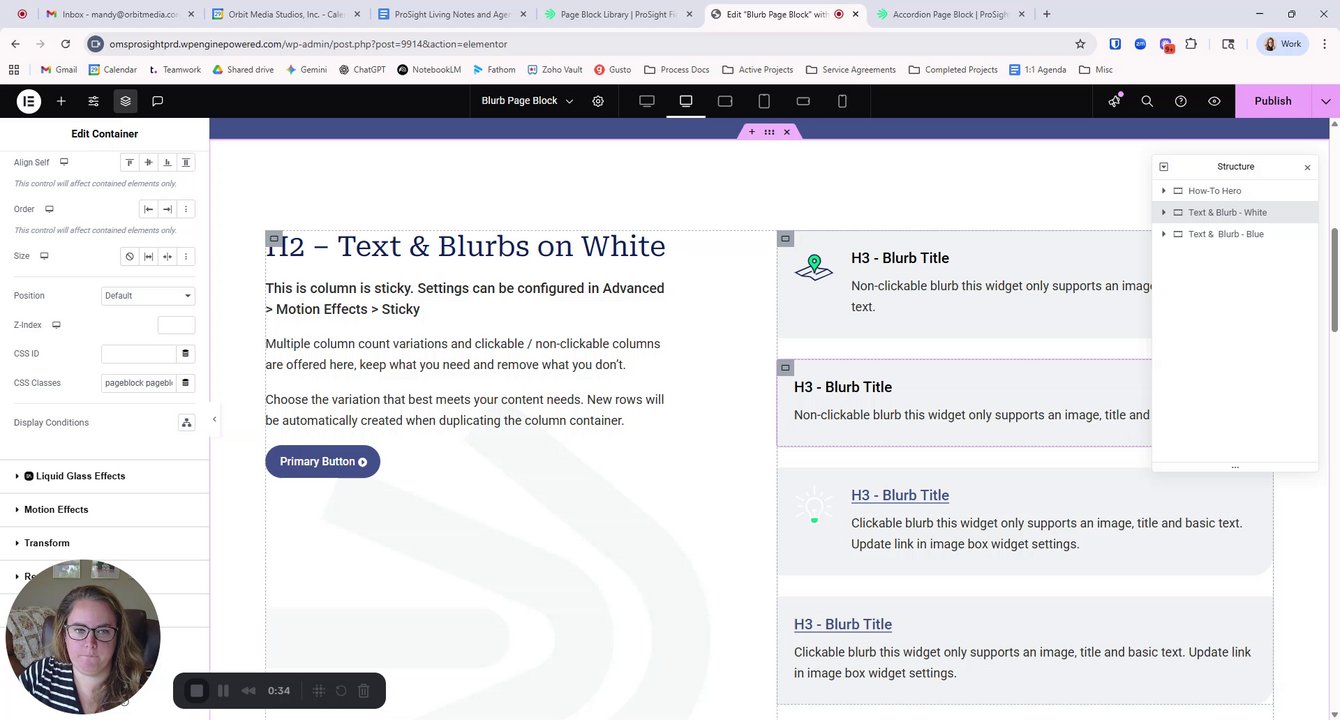
Task: Expand Liquid Glass Effects section
Action: pos(104,476)
